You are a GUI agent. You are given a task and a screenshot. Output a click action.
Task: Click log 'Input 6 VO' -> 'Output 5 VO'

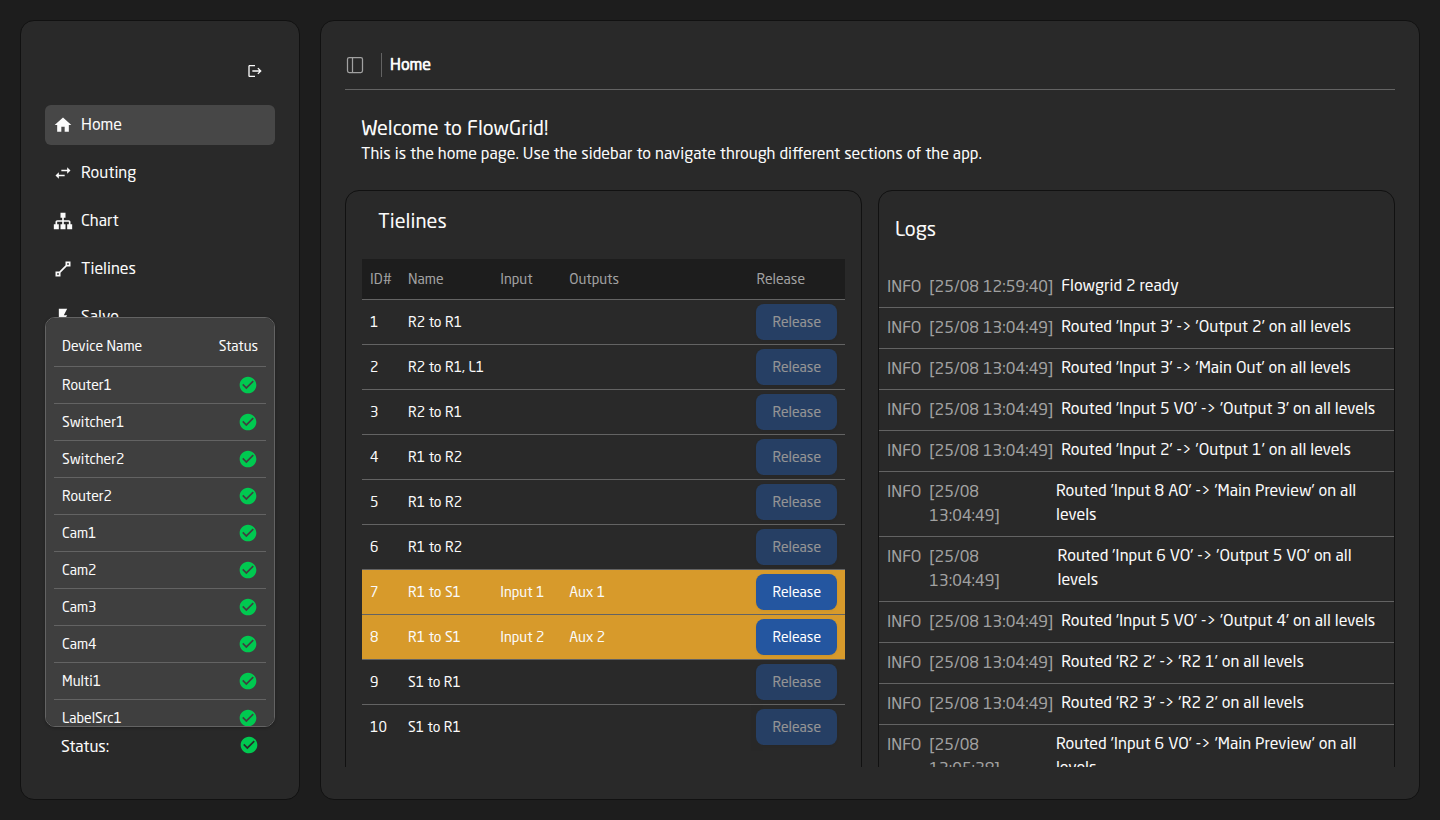tap(1136, 569)
